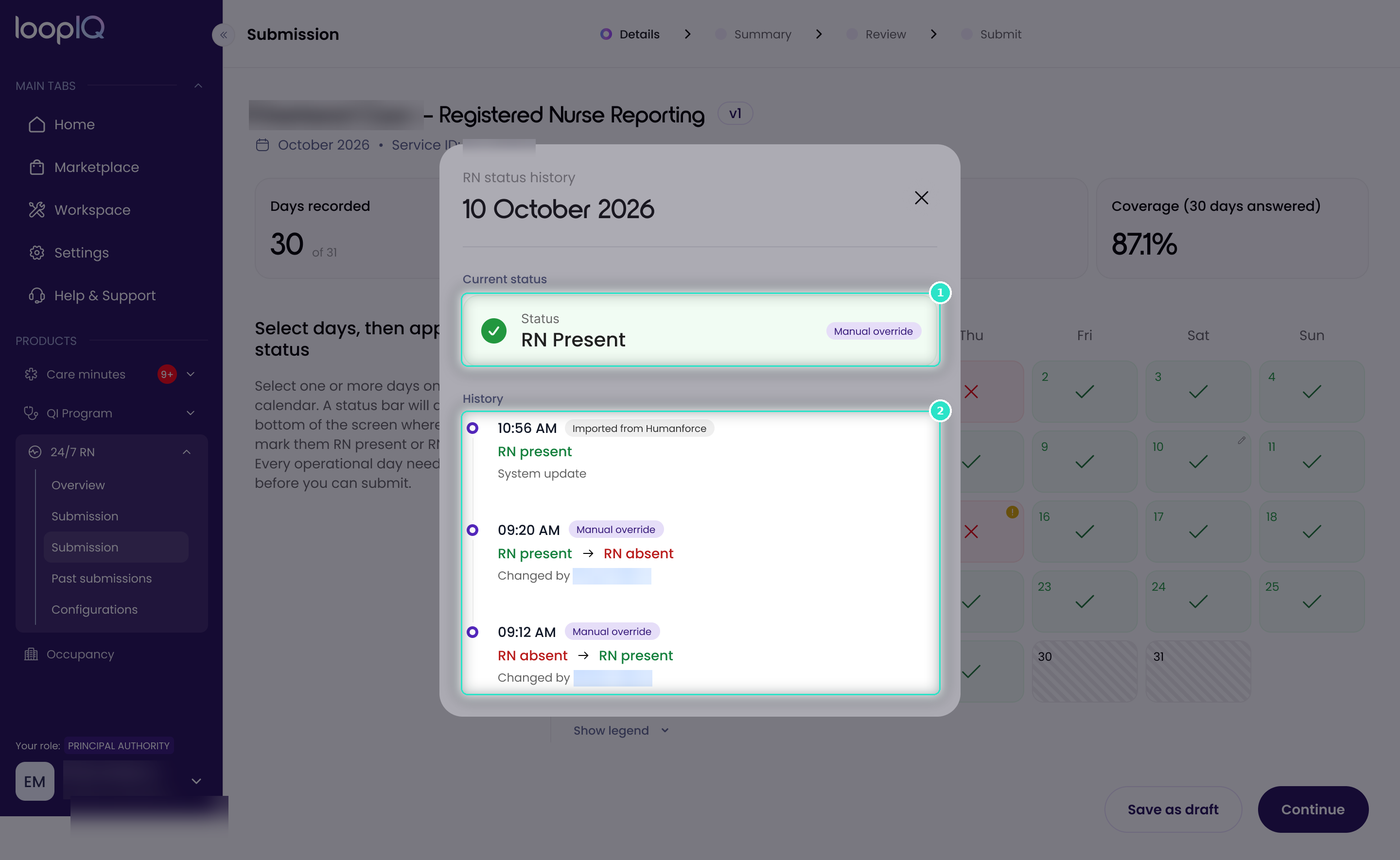The image size is (1400, 860).
Task: Click the edit pencil on day 10
Action: click(1241, 440)
